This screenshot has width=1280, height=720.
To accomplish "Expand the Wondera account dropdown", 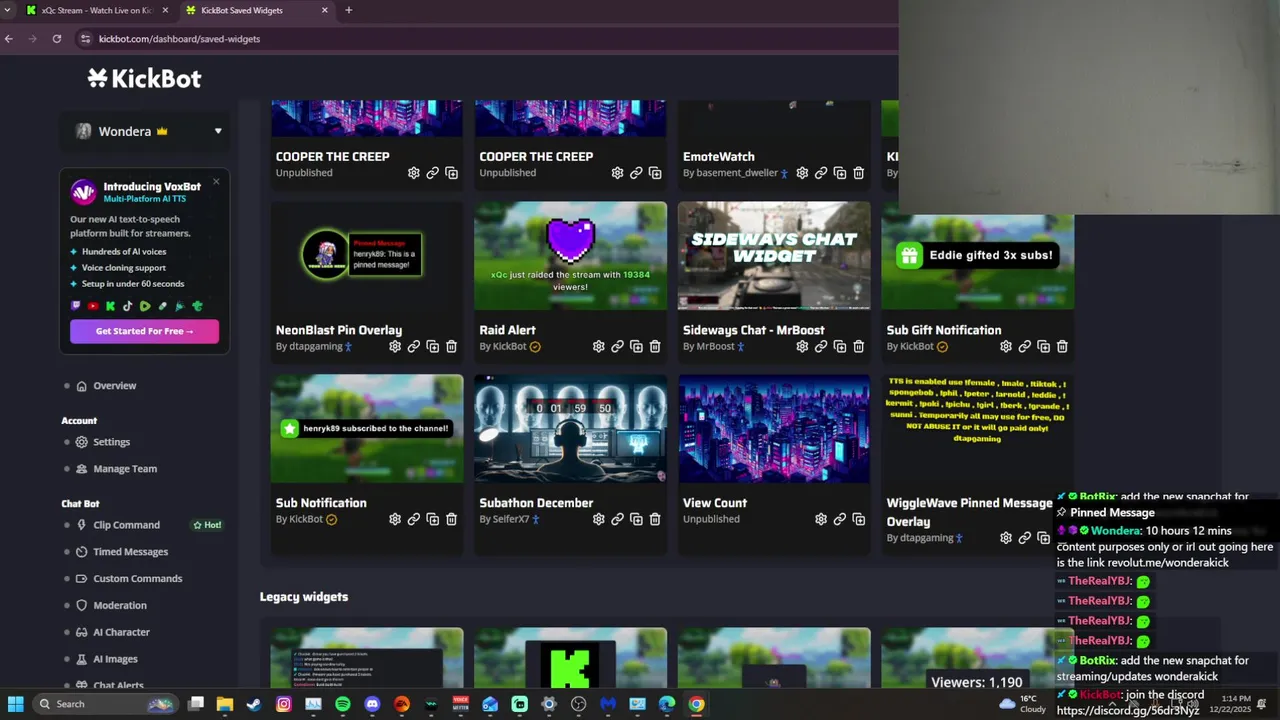I will (218, 131).
